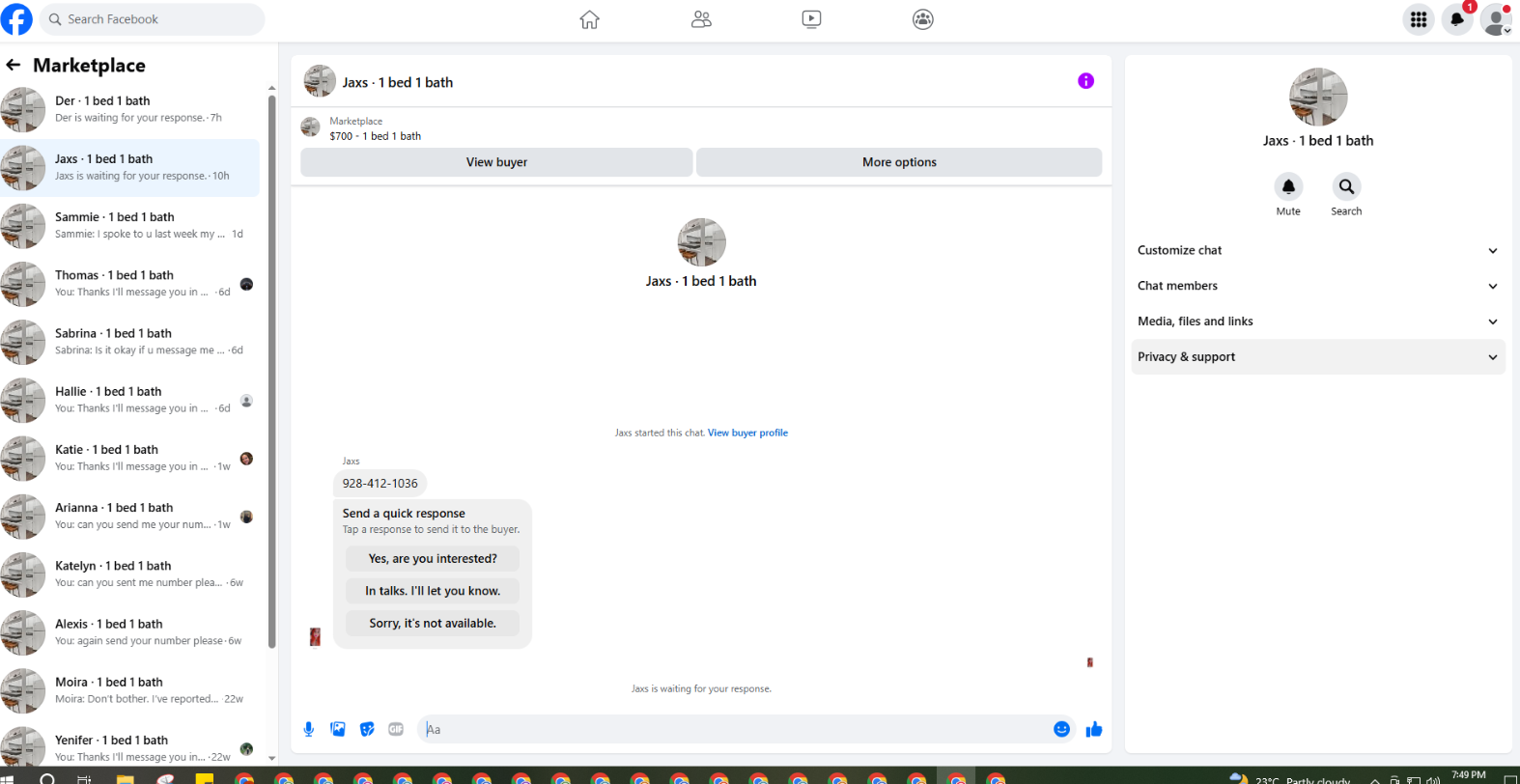Open the notifications bell
This screenshot has height=784, width=1520.
click(x=1457, y=19)
